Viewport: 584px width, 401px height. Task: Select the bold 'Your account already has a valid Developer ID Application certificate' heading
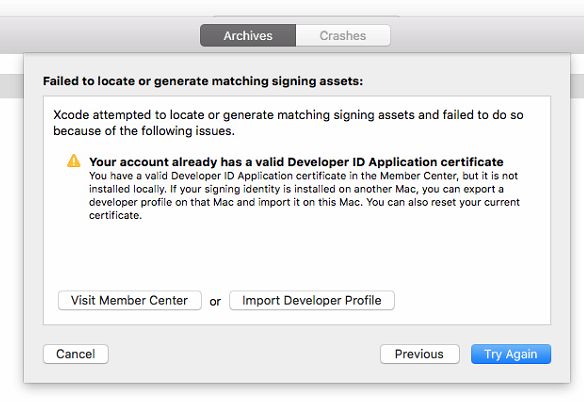point(296,162)
